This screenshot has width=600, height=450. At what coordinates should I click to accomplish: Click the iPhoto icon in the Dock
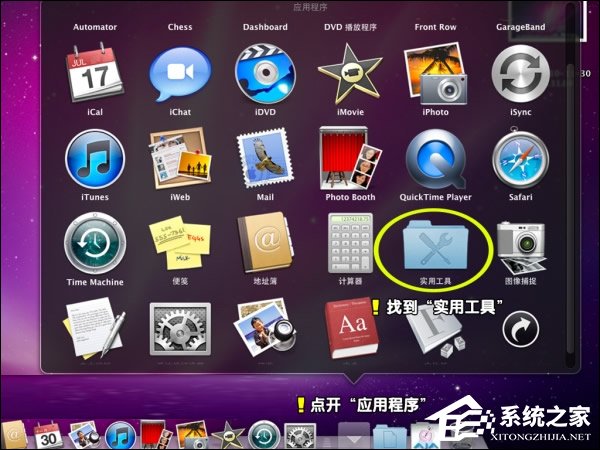click(x=192, y=435)
